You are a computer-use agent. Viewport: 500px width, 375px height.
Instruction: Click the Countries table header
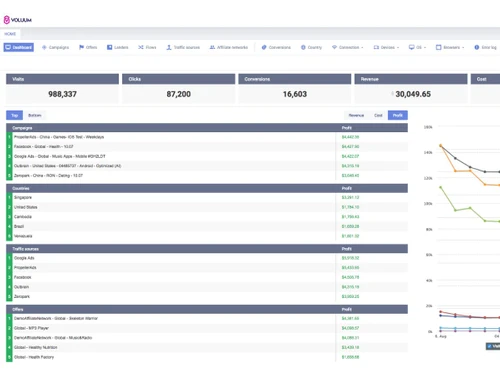[x=207, y=188]
